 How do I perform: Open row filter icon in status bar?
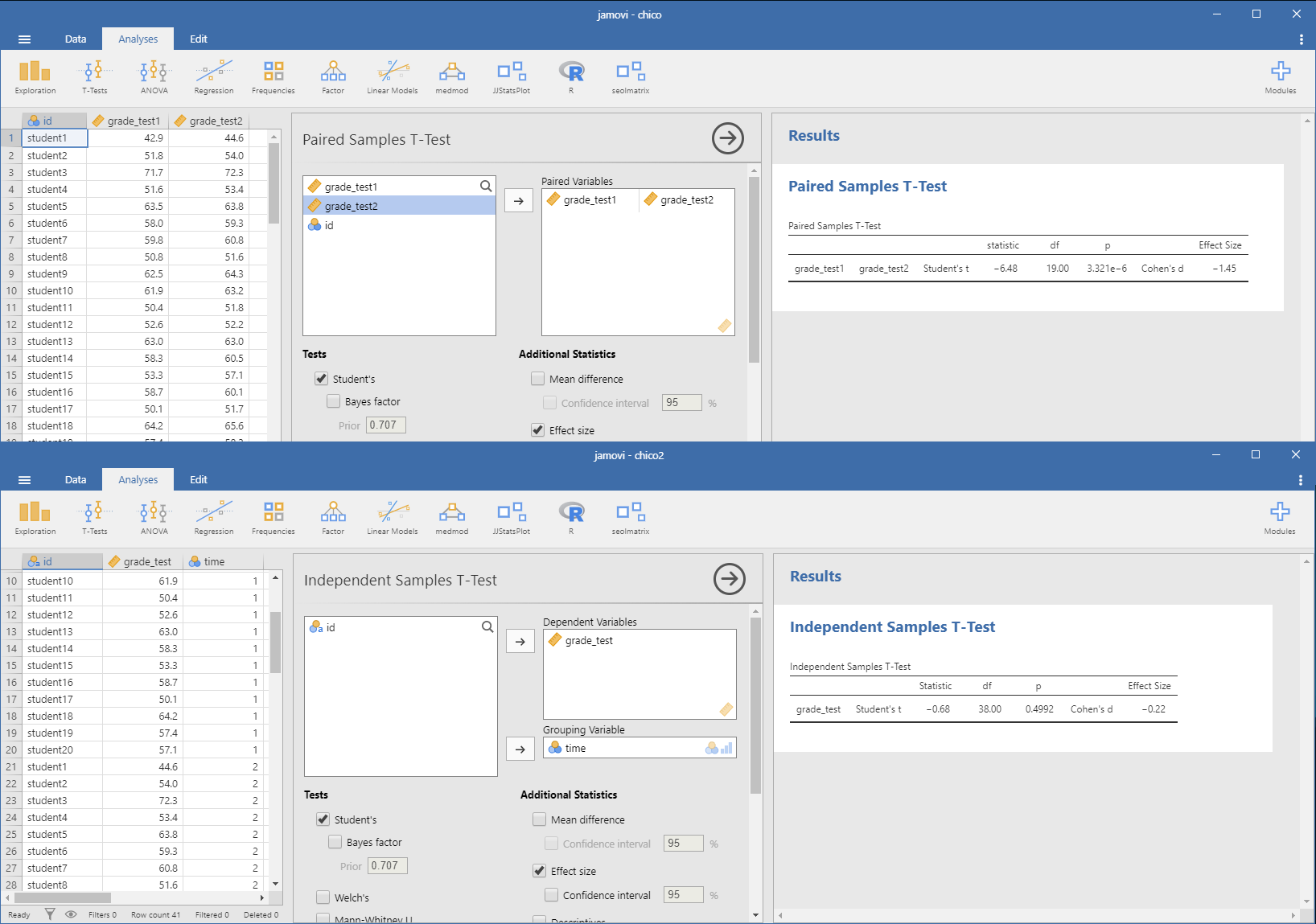click(x=50, y=914)
